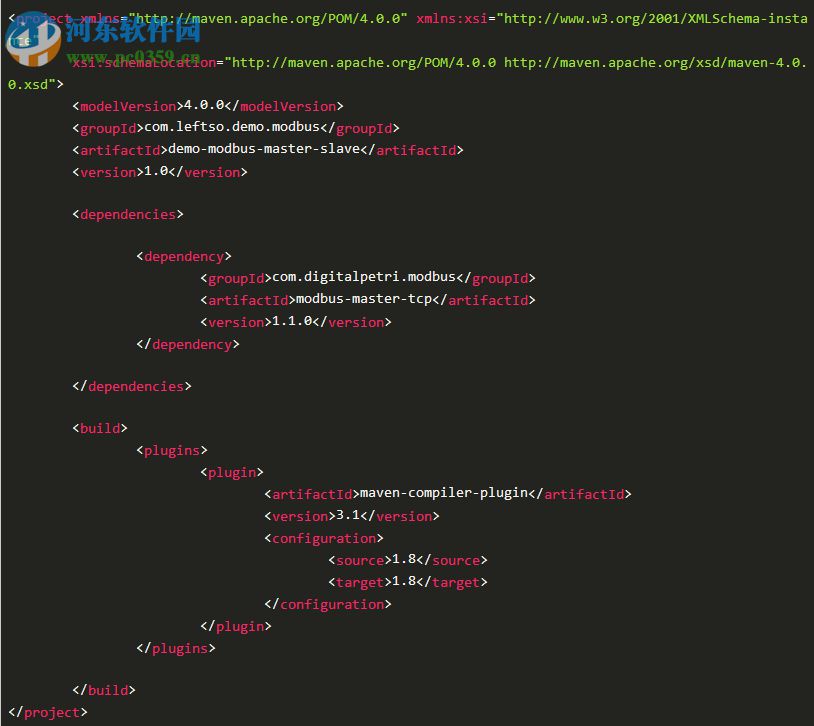Click the text maven-compiler-plugin
814x726 pixels.
(x=444, y=493)
